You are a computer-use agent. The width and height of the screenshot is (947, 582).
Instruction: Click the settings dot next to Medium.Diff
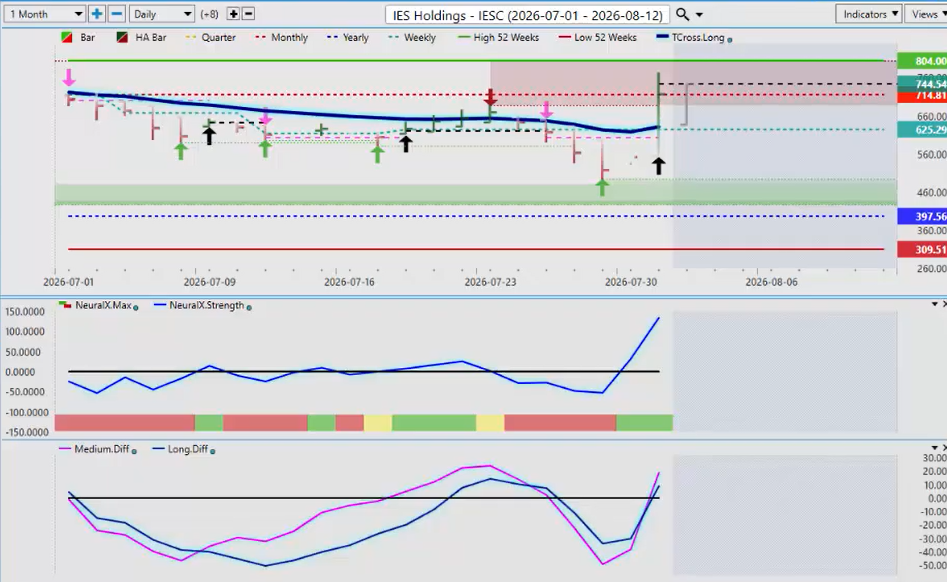134,452
